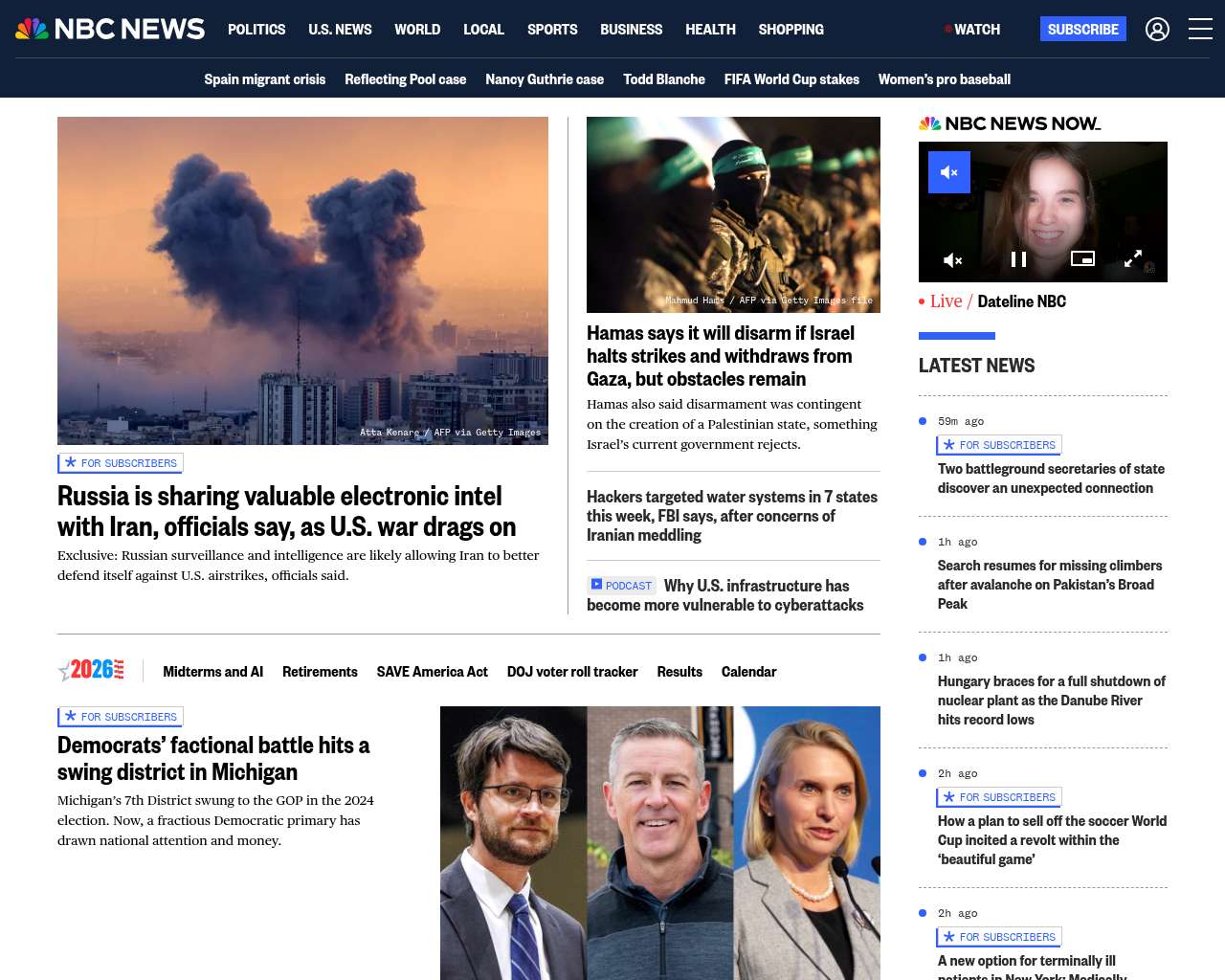Open FIFA World Cup stakes topic
1225x980 pixels.
pyautogui.click(x=791, y=79)
